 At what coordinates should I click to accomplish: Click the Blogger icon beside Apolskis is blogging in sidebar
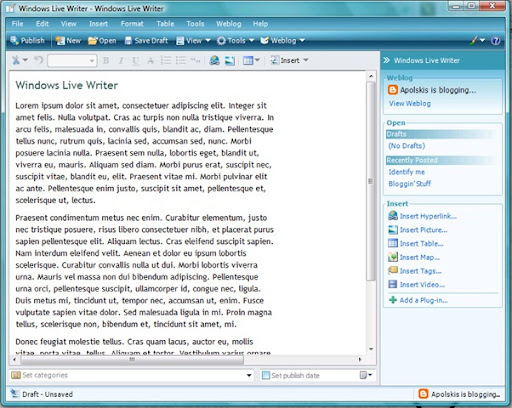393,90
